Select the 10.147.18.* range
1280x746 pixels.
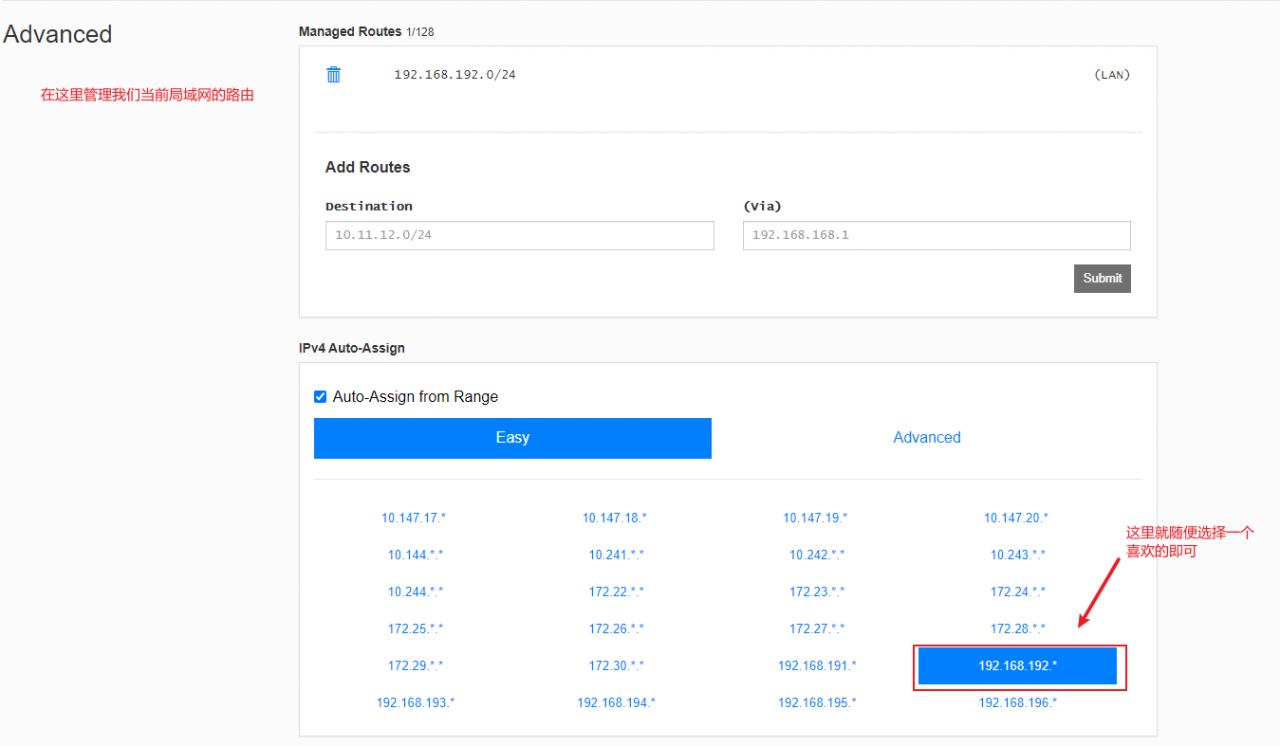(x=615, y=518)
